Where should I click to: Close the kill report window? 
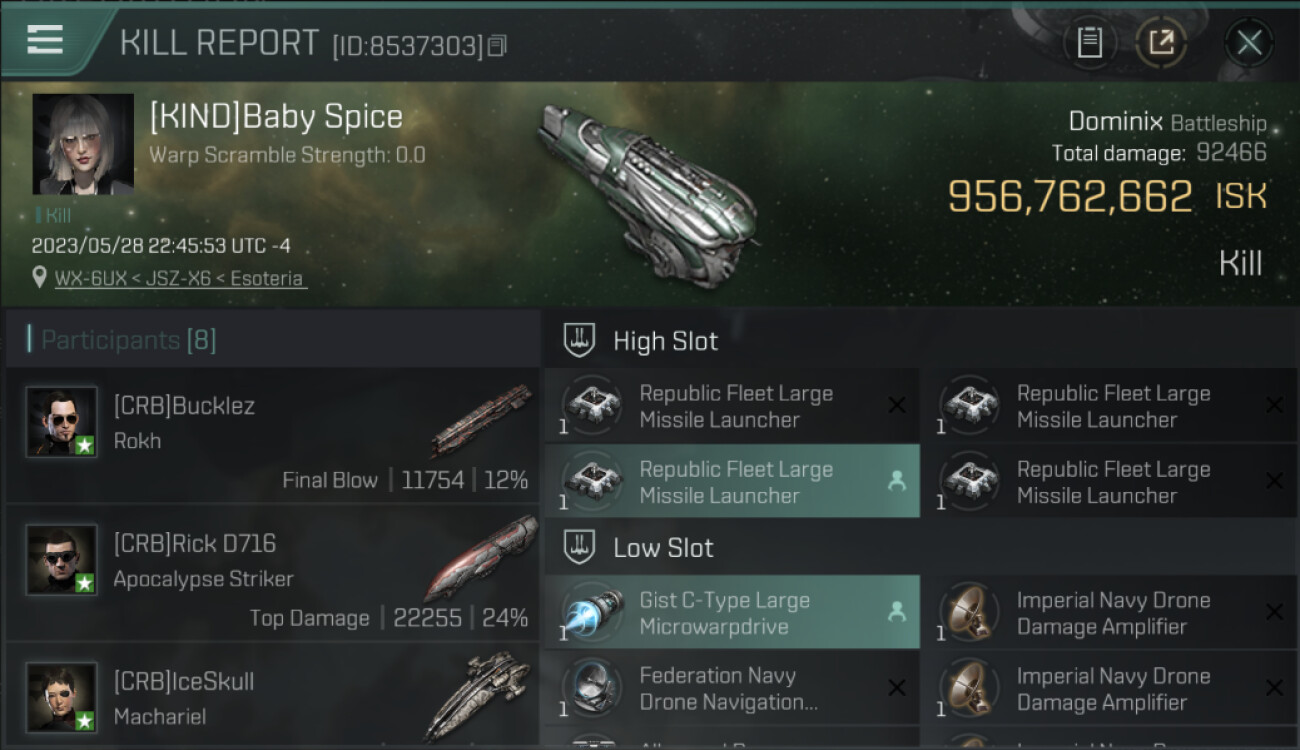[1249, 42]
